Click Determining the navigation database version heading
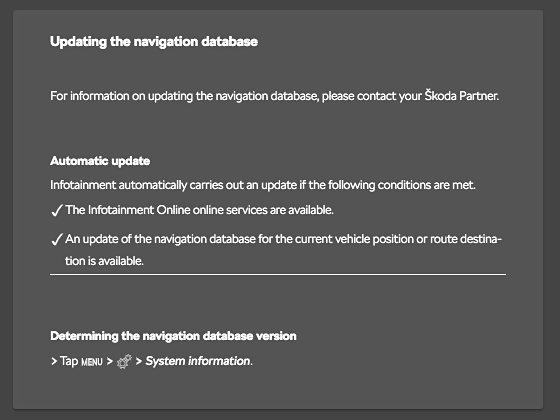The height and width of the screenshot is (420, 560). pyautogui.click(x=173, y=336)
